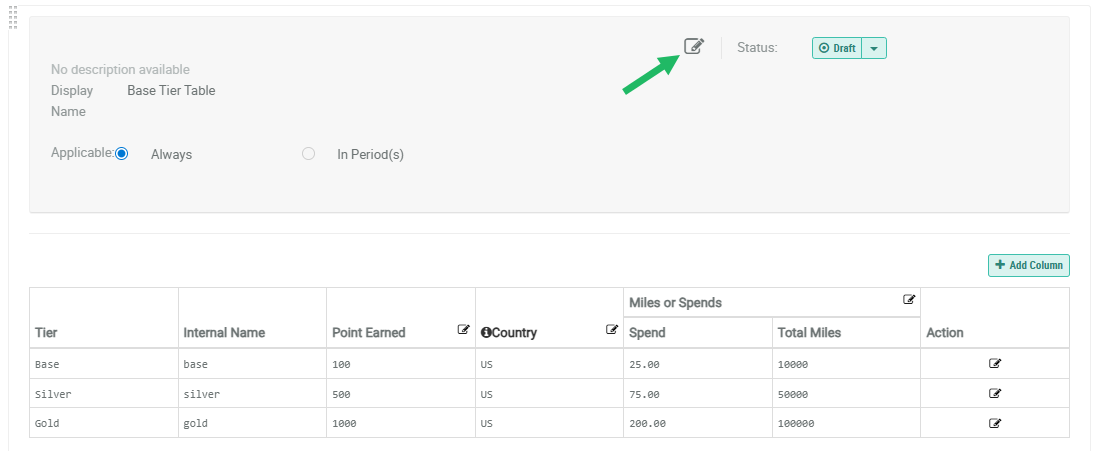
Task: Click the Total Miles column header
Action: [809, 333]
